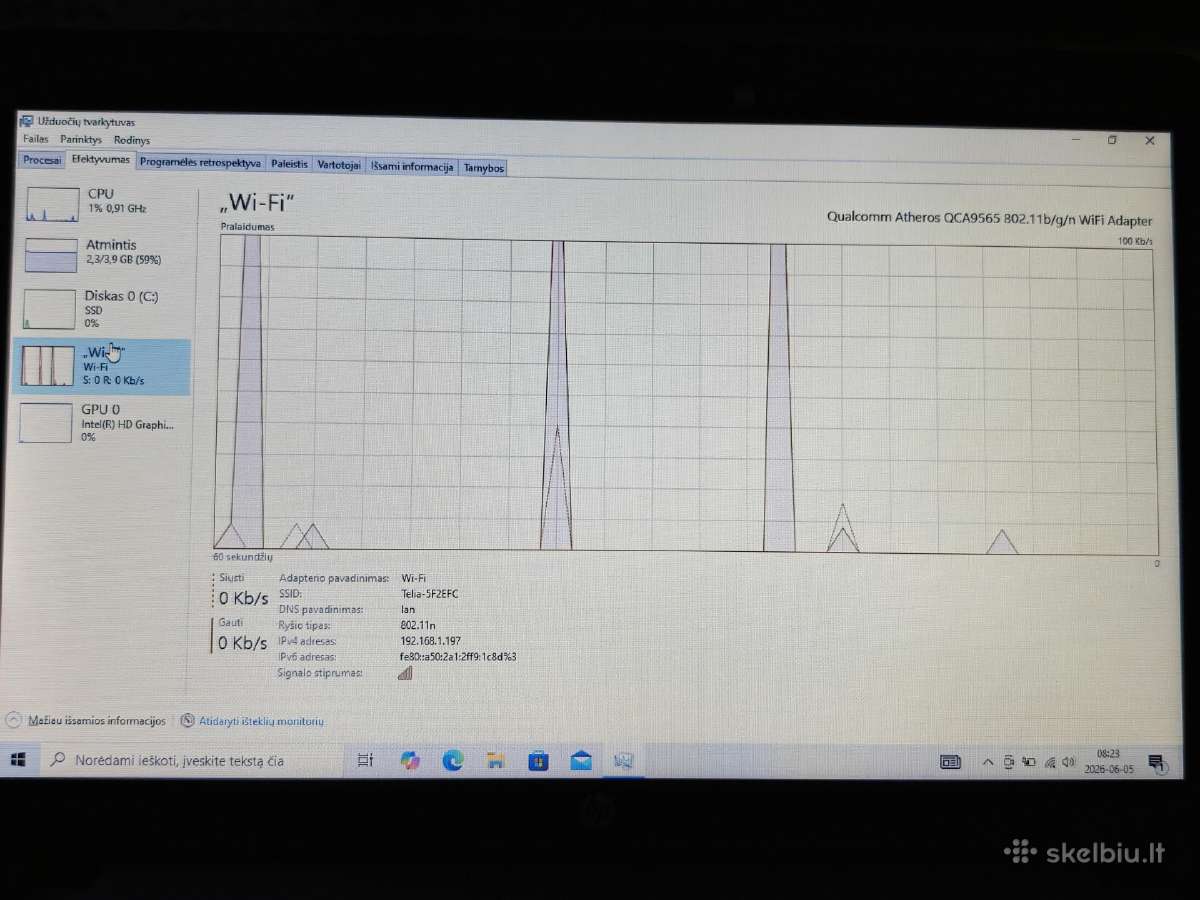Open Microsoft Edge from the taskbar
1200x900 pixels.
(453, 762)
